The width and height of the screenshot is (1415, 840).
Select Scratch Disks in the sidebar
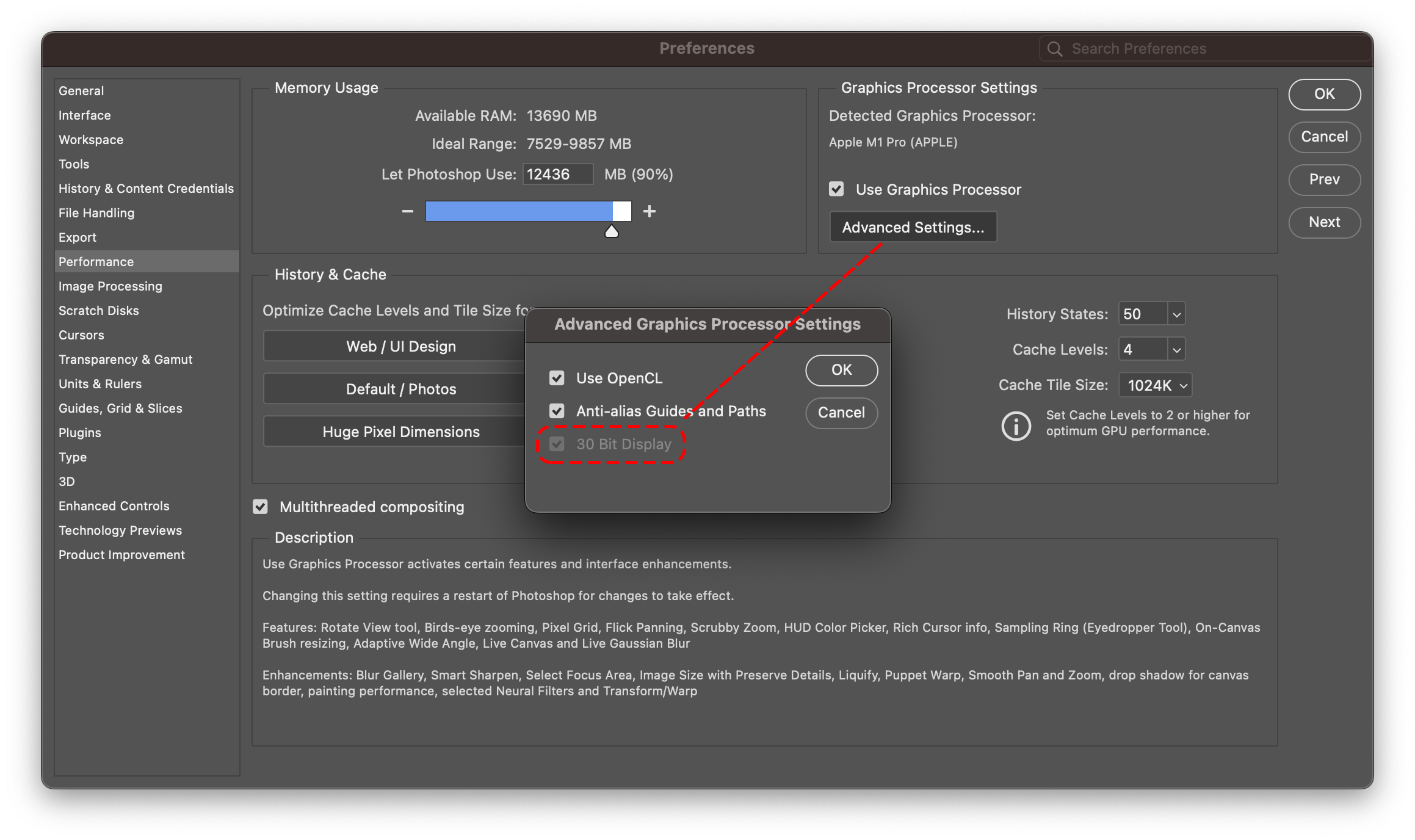[99, 311]
